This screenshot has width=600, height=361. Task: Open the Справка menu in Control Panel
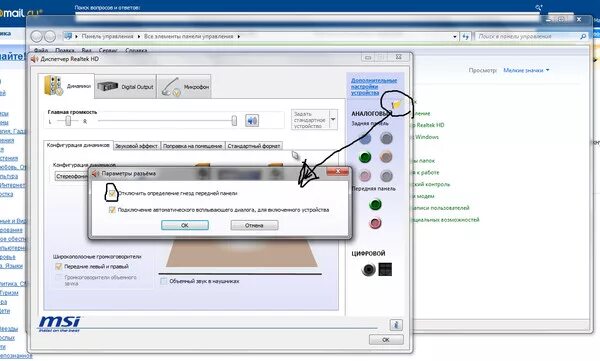coord(136,51)
